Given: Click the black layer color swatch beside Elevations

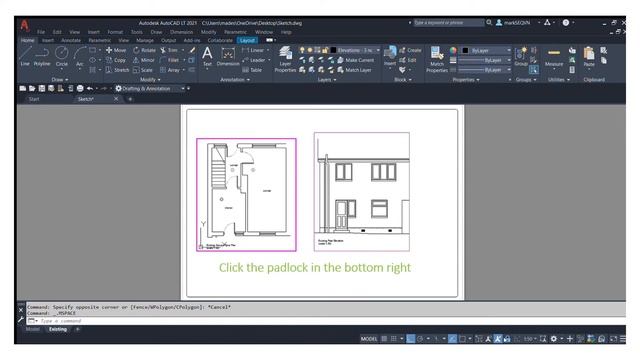Looking at the screenshot, I should point(333,50).
